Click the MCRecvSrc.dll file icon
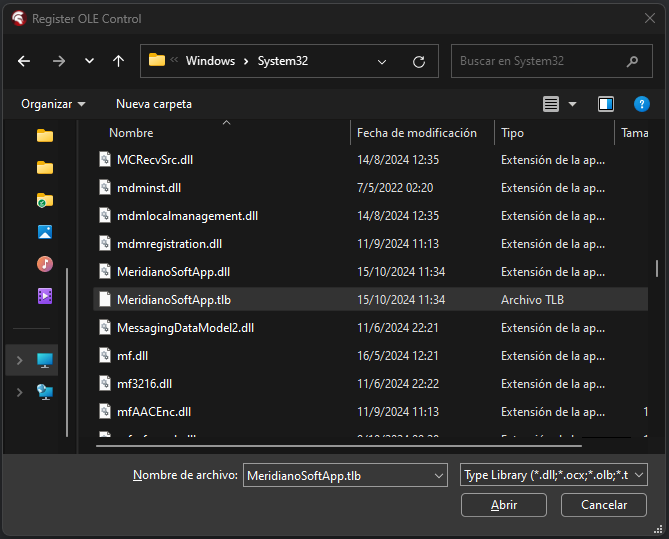Viewport: 669px width, 539px height. click(x=105, y=159)
